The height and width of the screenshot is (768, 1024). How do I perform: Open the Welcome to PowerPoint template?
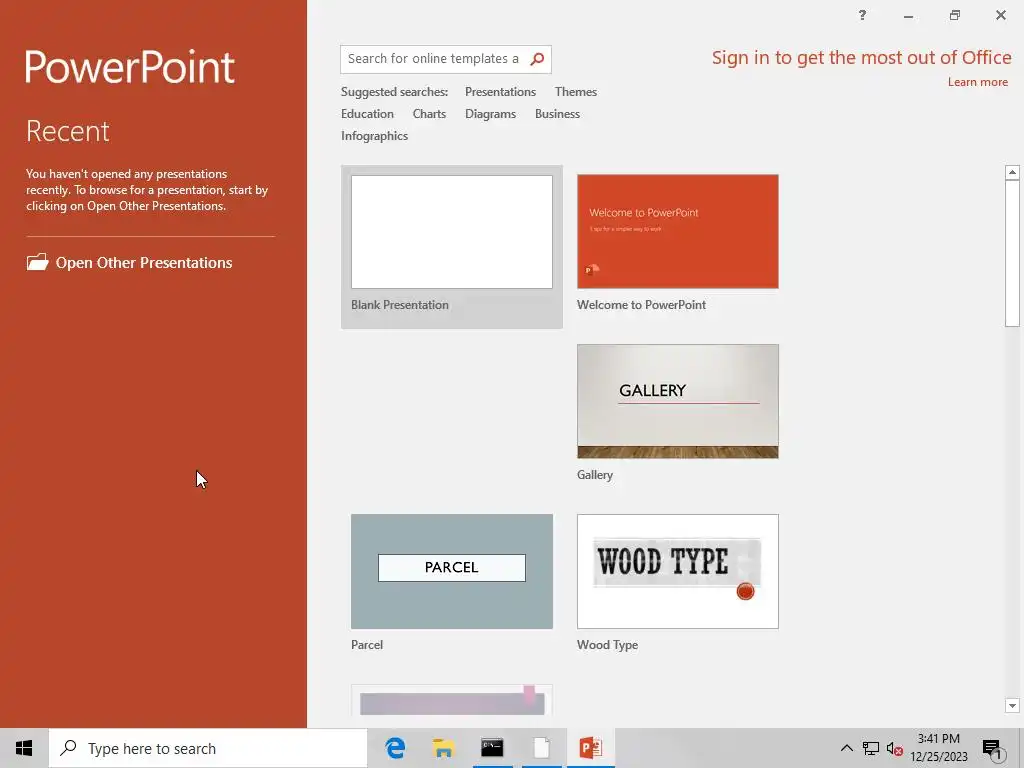tap(678, 232)
